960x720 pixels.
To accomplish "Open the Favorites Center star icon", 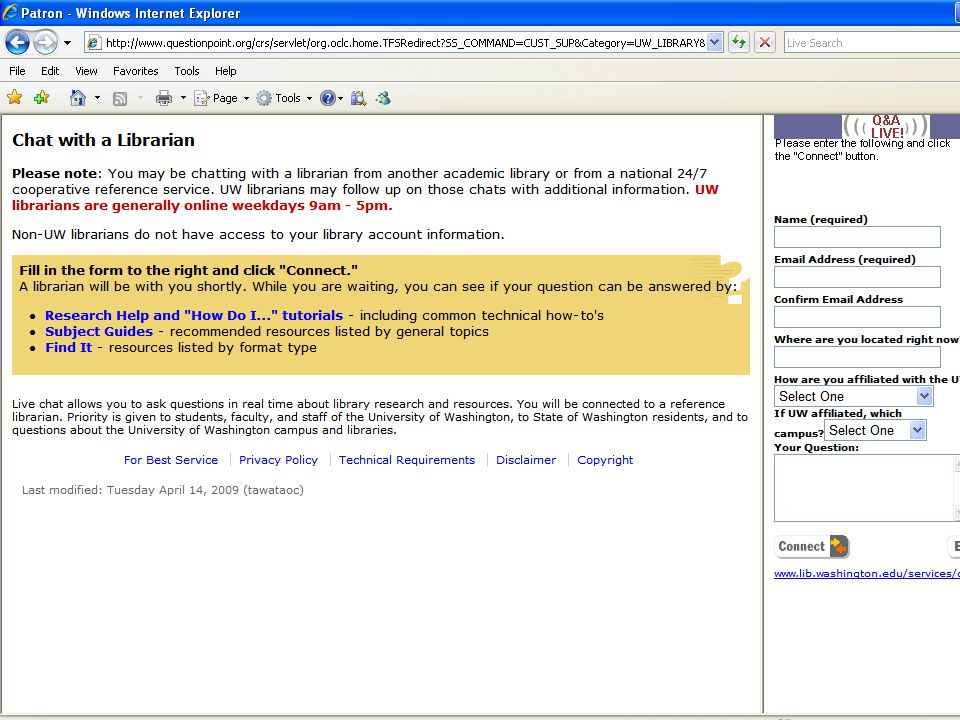I will click(15, 97).
